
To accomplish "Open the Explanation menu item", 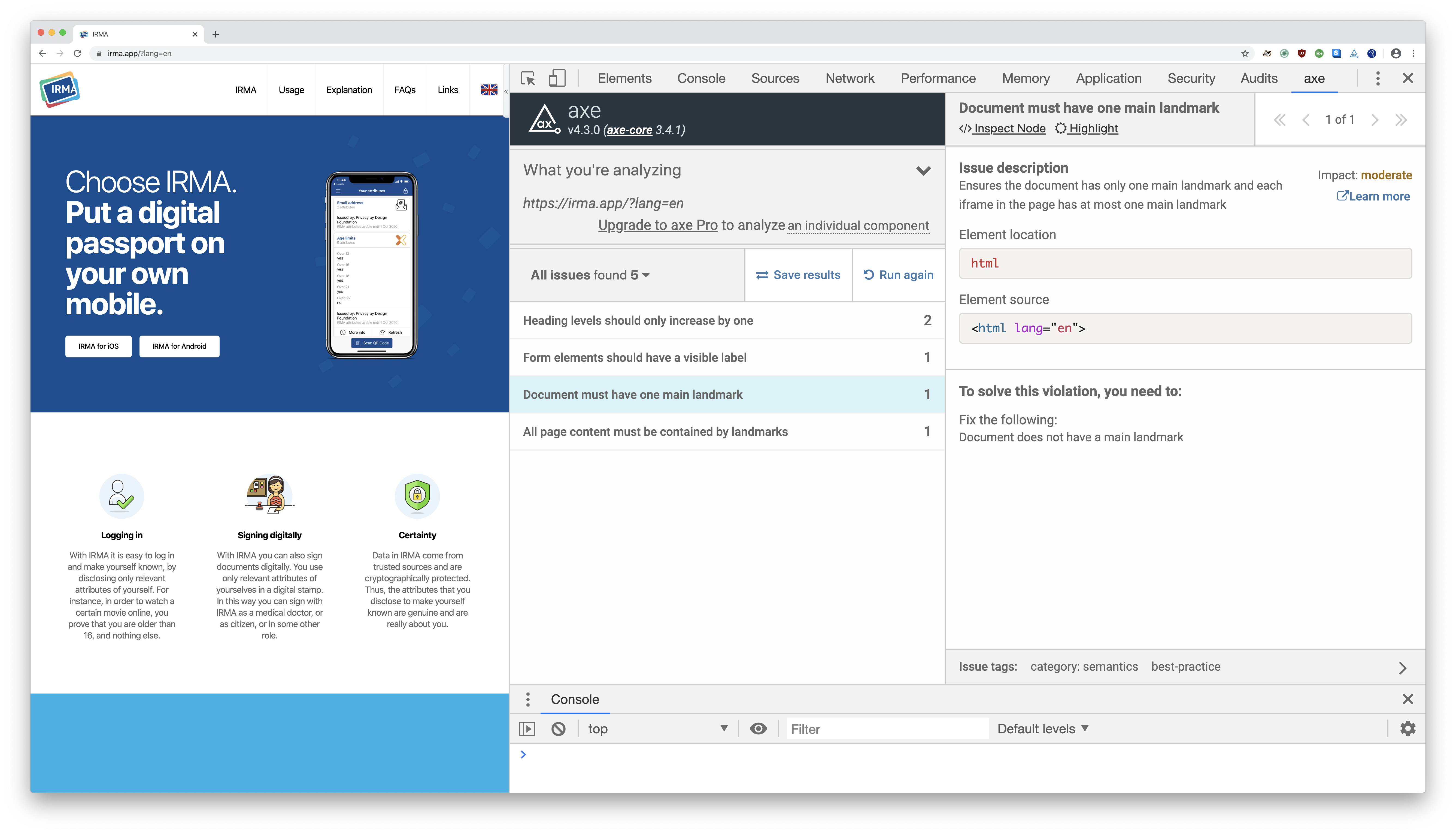I will (349, 90).
